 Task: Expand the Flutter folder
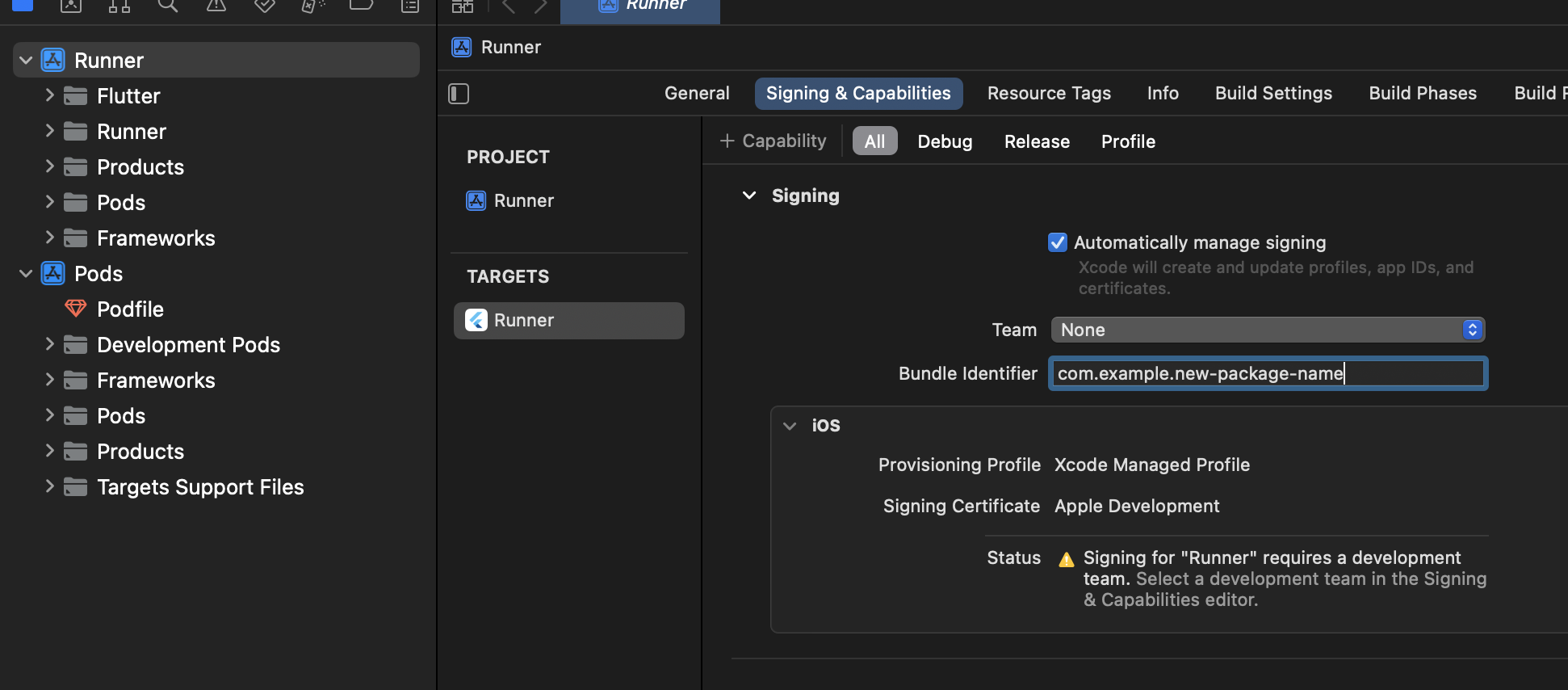point(49,95)
